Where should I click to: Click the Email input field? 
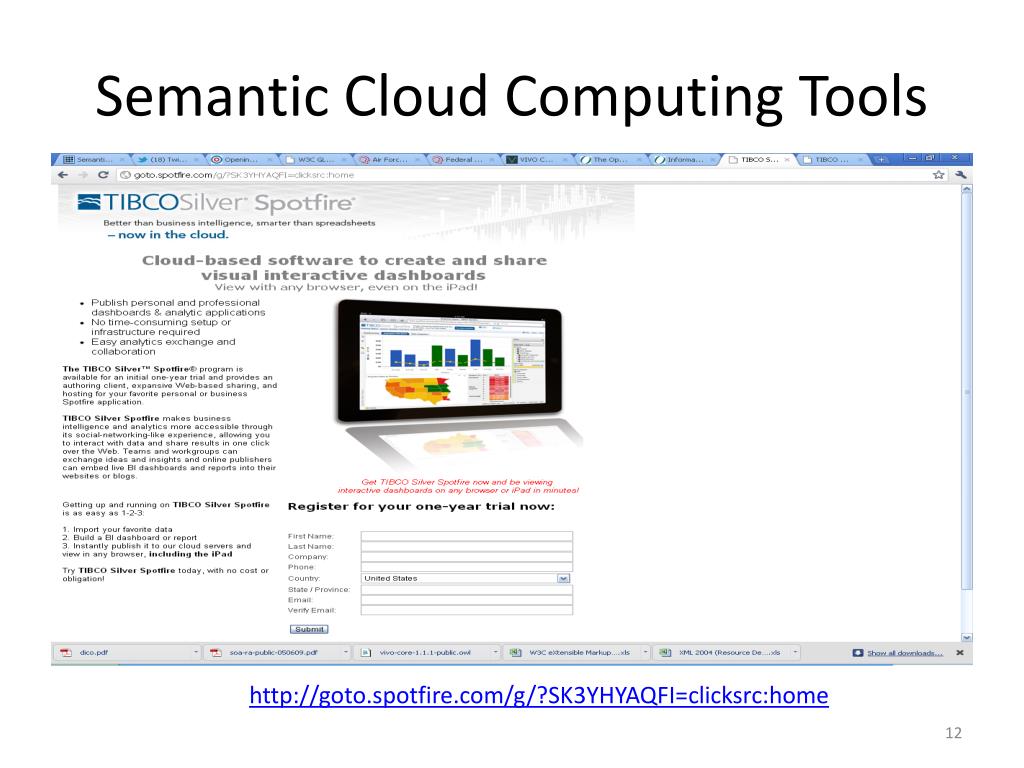click(x=466, y=600)
